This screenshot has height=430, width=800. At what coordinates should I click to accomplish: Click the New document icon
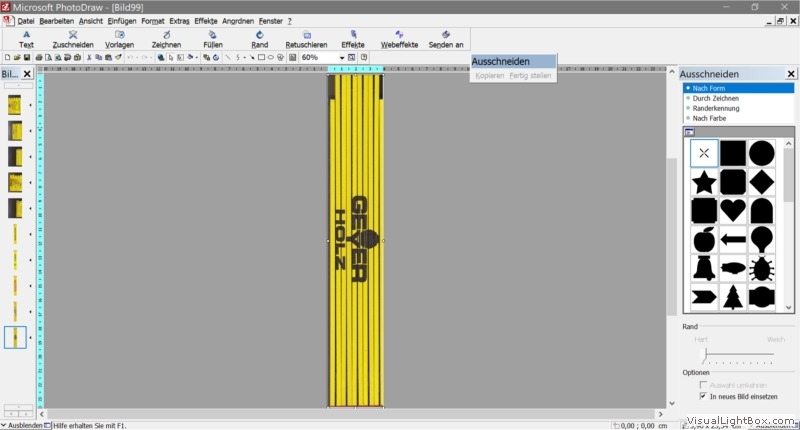[8, 58]
